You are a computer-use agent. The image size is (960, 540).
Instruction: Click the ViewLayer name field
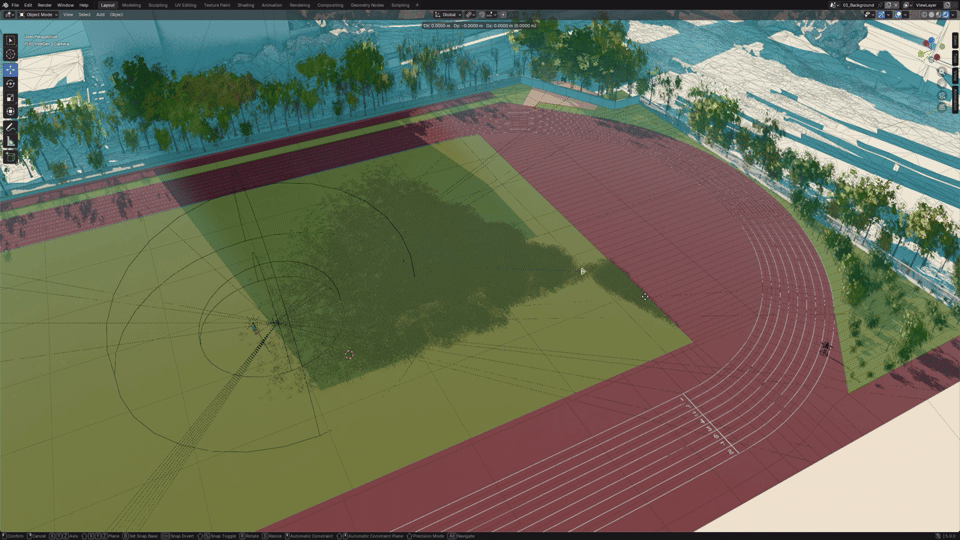[928, 5]
